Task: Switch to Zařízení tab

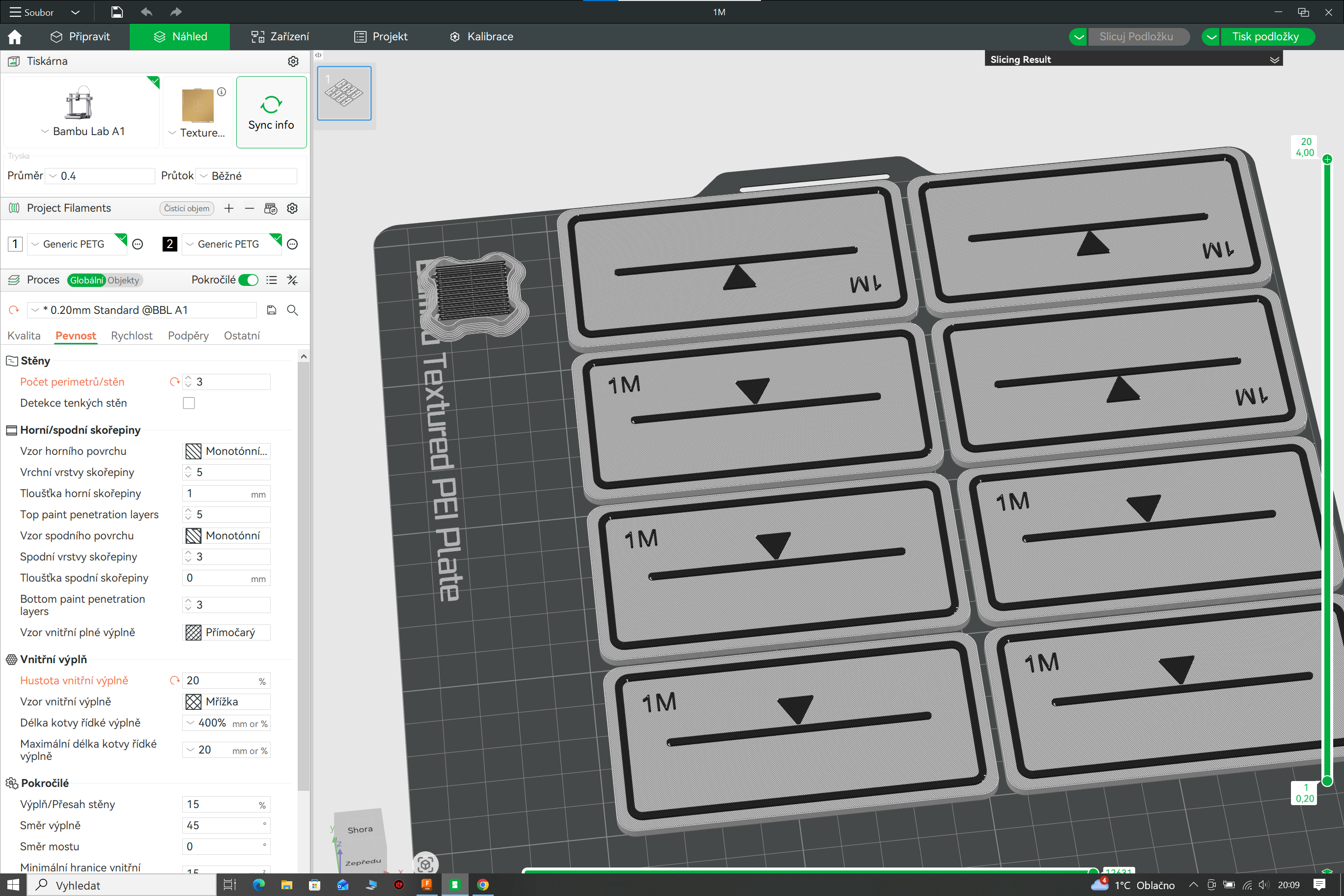Action: (280, 36)
